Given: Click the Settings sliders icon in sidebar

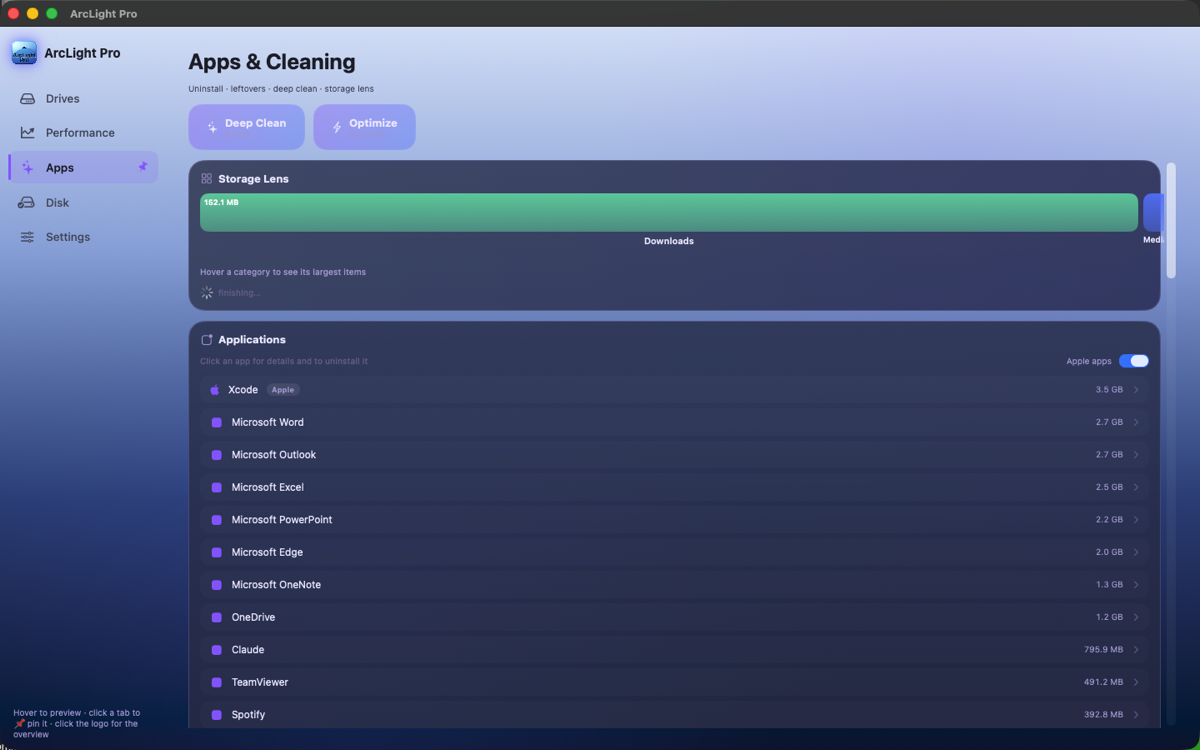Looking at the screenshot, I should click(x=27, y=237).
